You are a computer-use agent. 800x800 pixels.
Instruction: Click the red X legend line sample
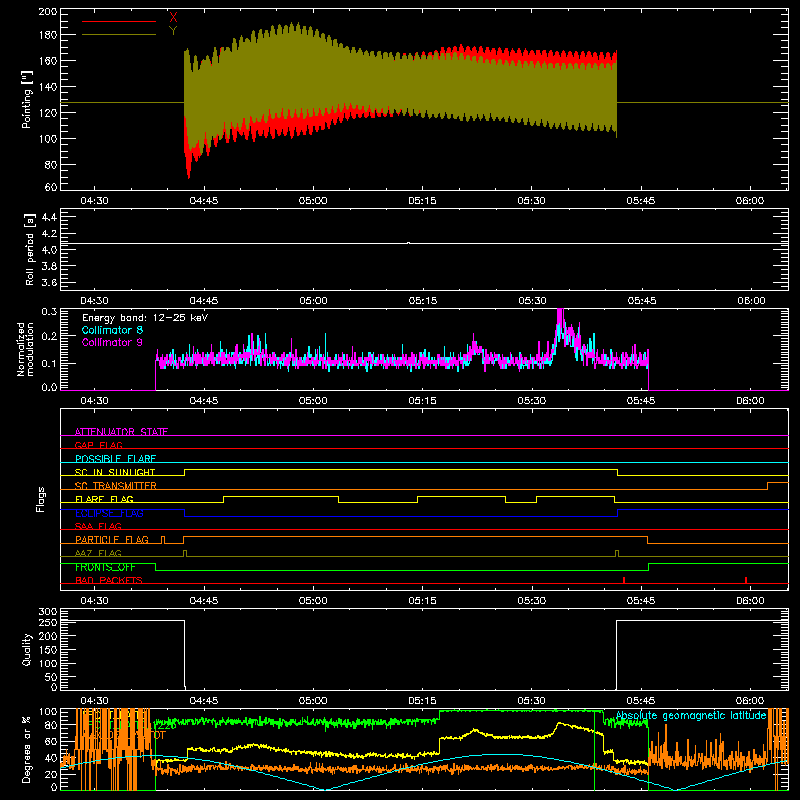click(119, 21)
